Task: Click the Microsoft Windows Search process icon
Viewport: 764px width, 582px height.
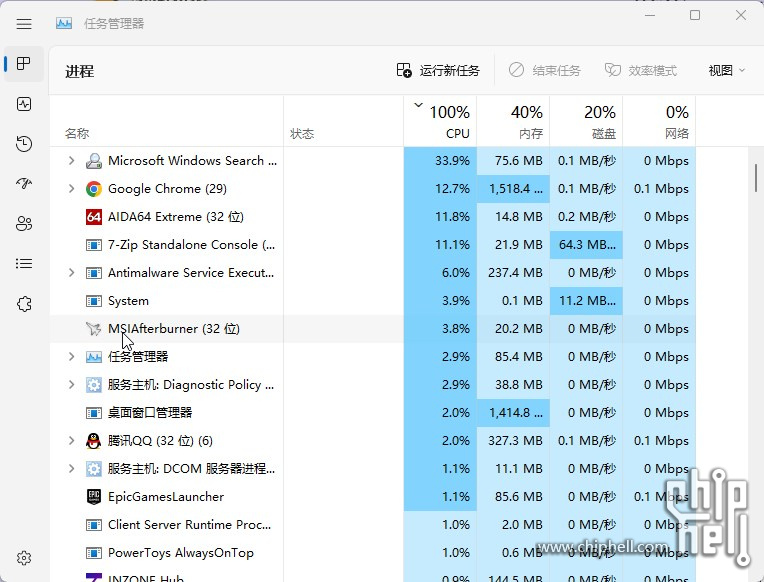Action: [94, 161]
